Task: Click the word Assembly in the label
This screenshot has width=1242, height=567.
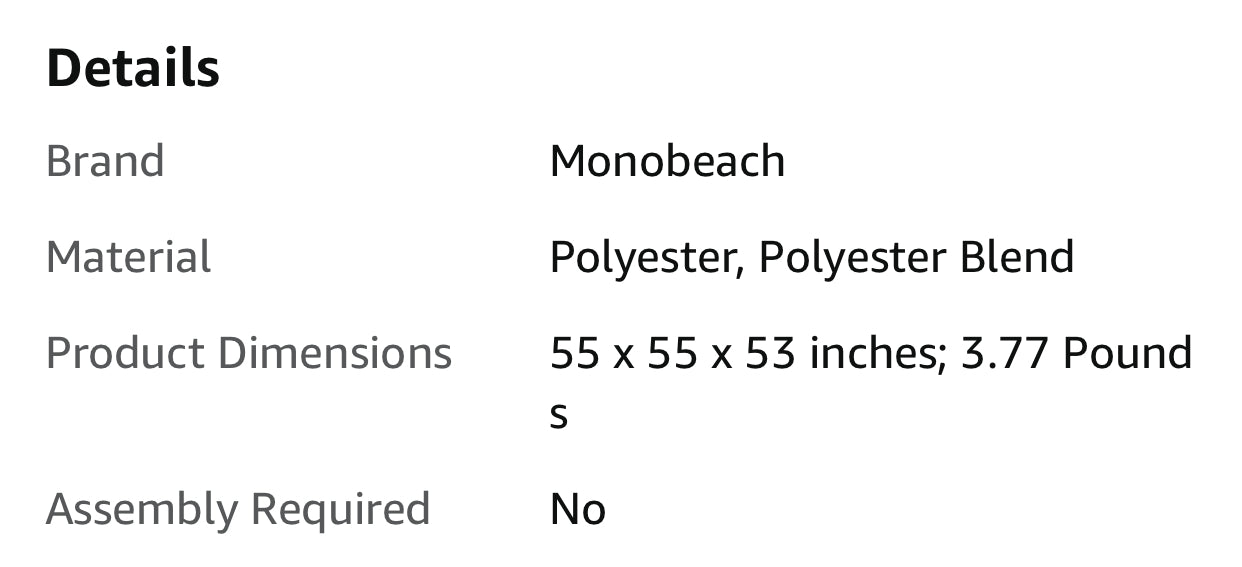Action: click(141, 509)
